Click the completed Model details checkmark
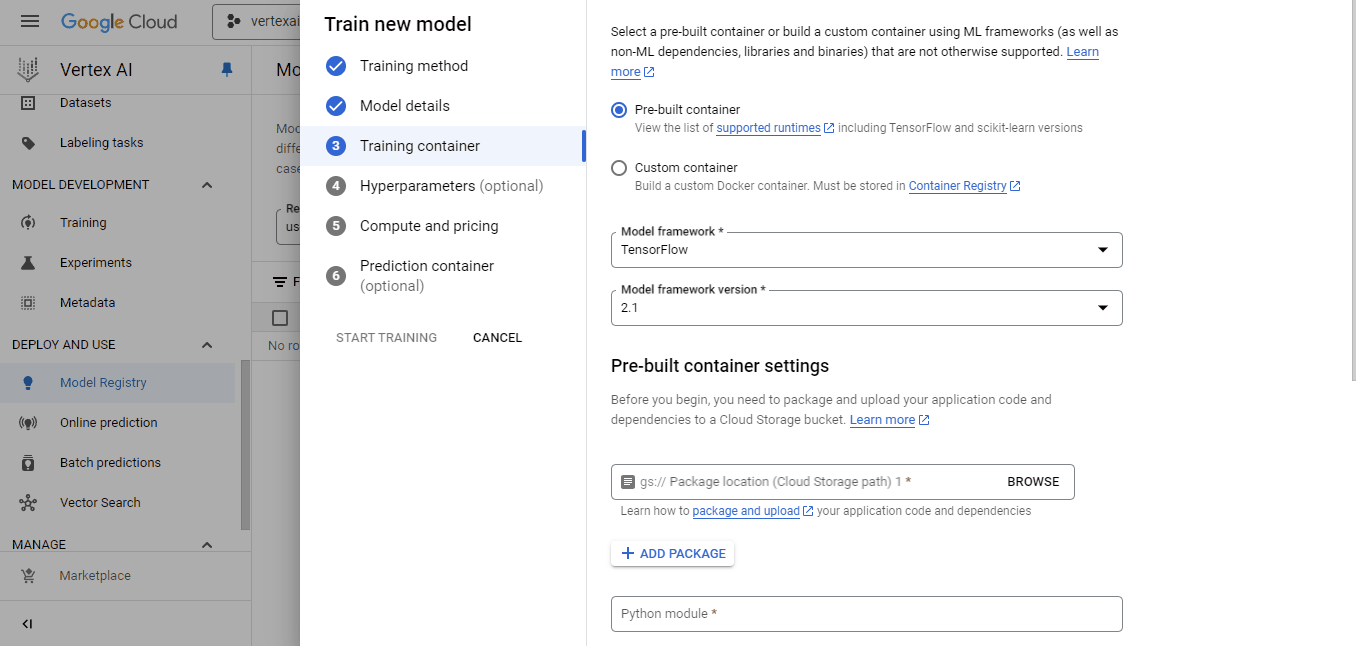 pyautogui.click(x=336, y=106)
